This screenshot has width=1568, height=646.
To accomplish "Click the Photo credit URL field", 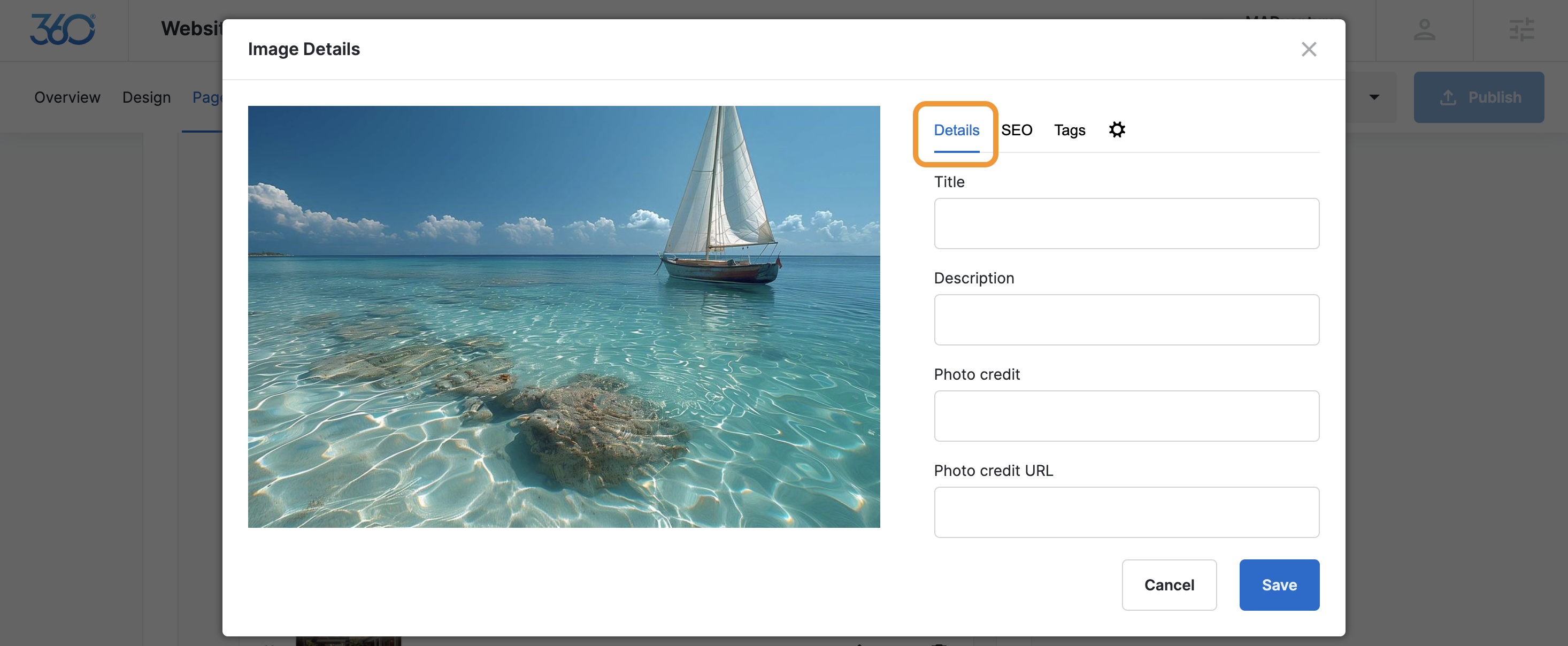I will pyautogui.click(x=1126, y=512).
